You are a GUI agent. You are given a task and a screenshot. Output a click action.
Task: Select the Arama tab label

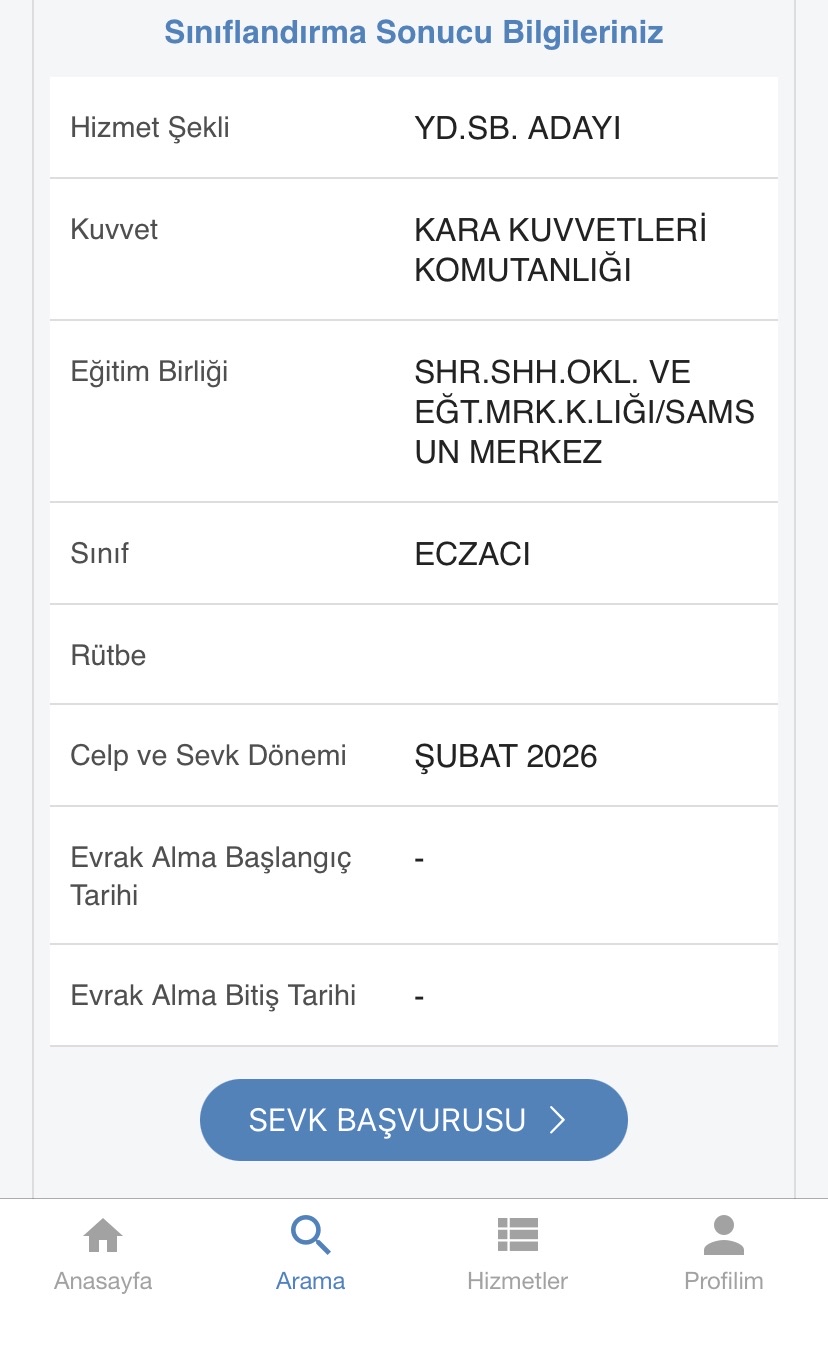(310, 1281)
